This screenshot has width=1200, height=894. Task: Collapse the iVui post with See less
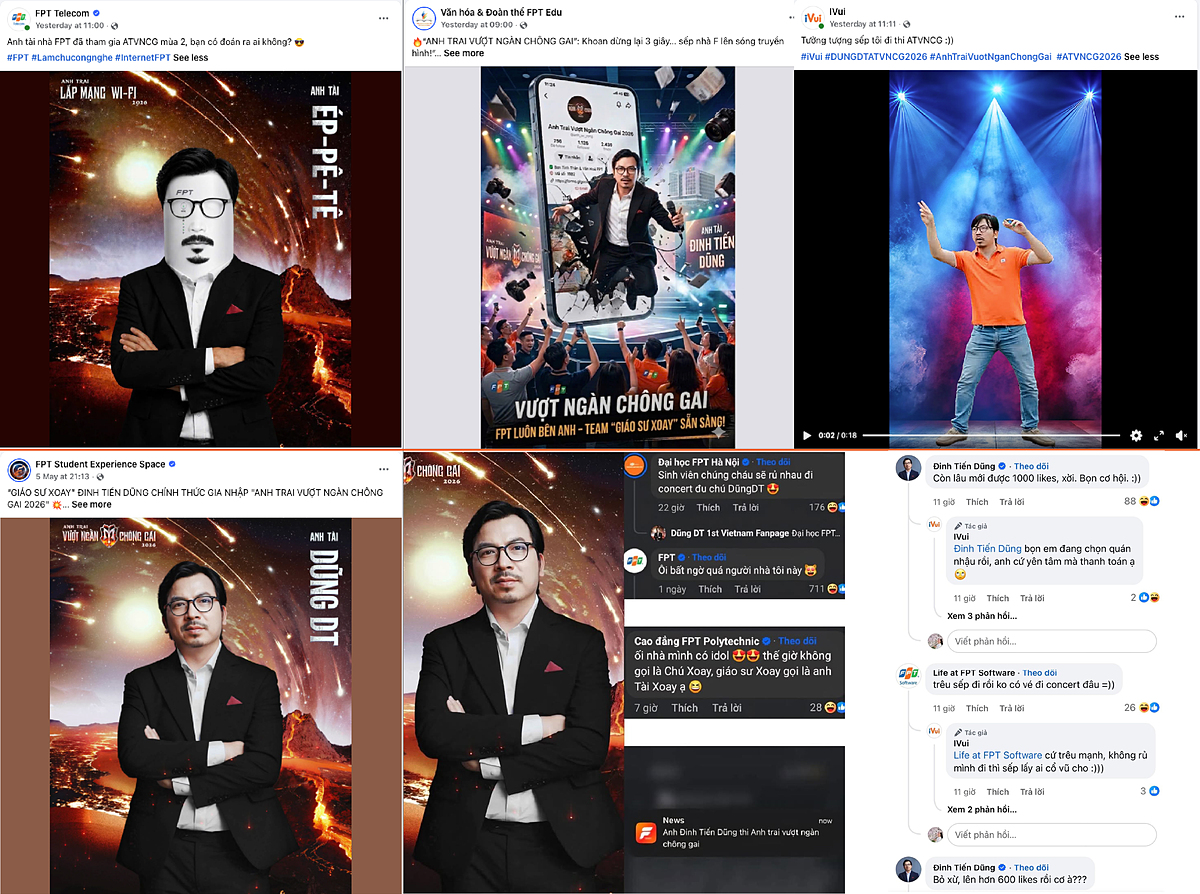coord(1141,57)
